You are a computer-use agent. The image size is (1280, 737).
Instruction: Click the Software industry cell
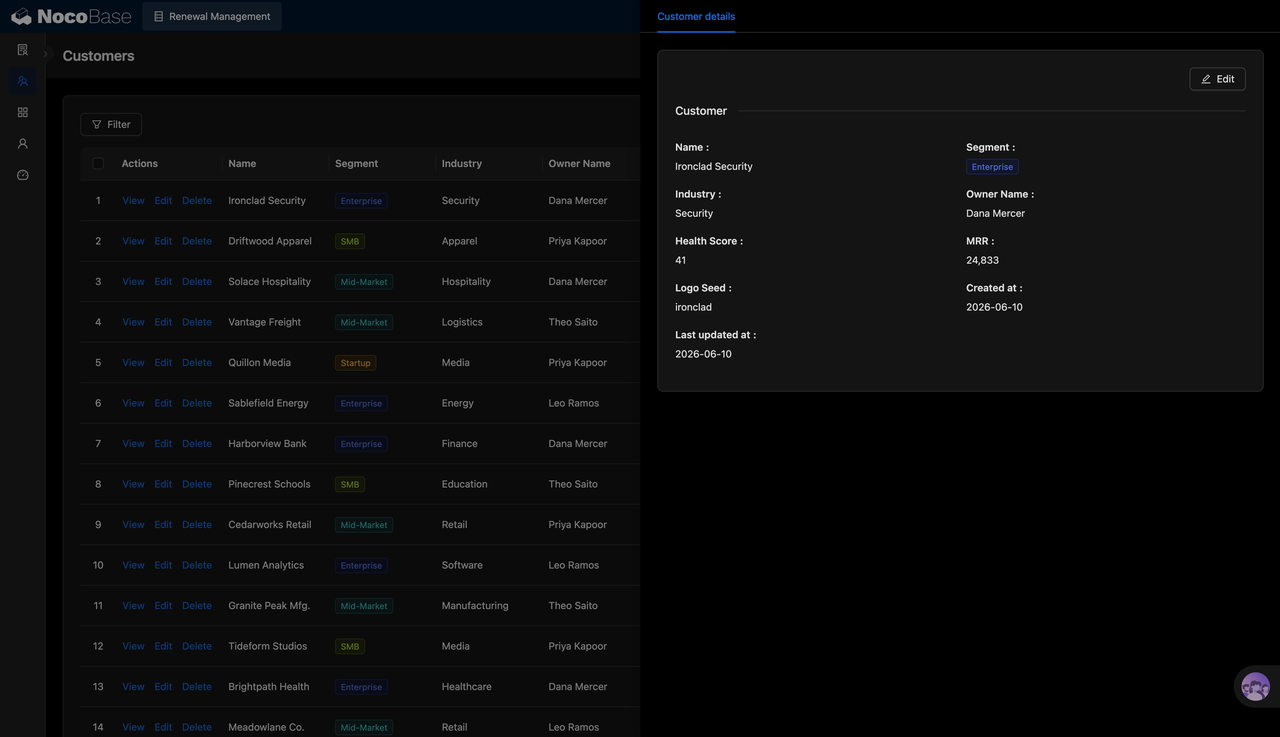coord(462,565)
